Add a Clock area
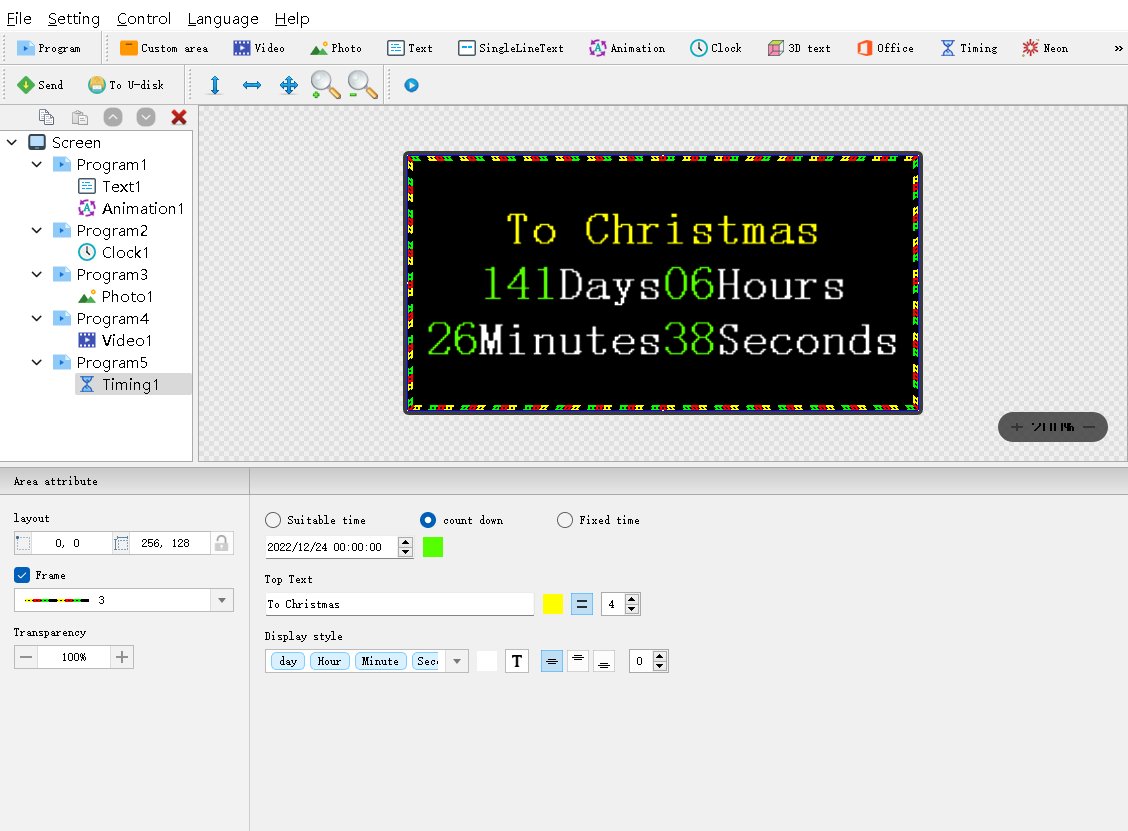 pos(716,48)
